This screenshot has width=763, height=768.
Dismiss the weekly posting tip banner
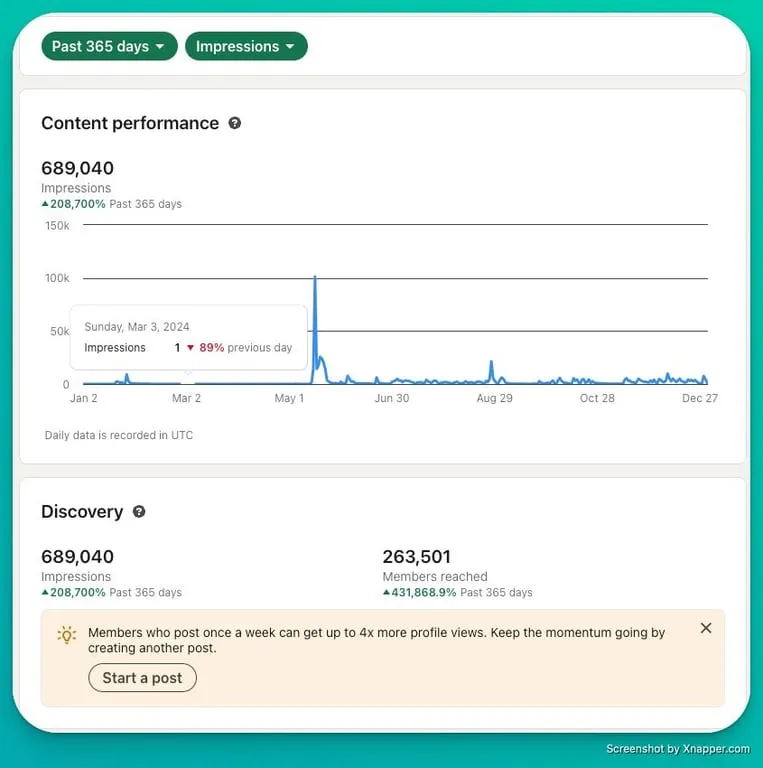(706, 628)
